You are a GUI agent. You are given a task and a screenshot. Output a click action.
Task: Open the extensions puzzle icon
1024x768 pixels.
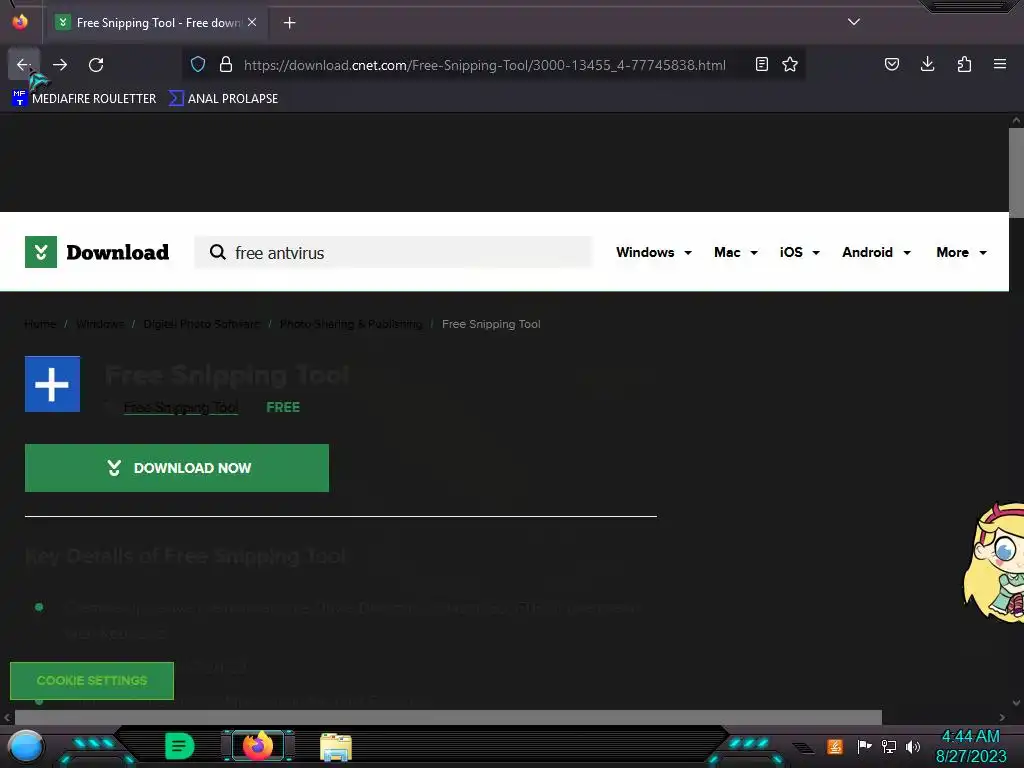pos(964,65)
